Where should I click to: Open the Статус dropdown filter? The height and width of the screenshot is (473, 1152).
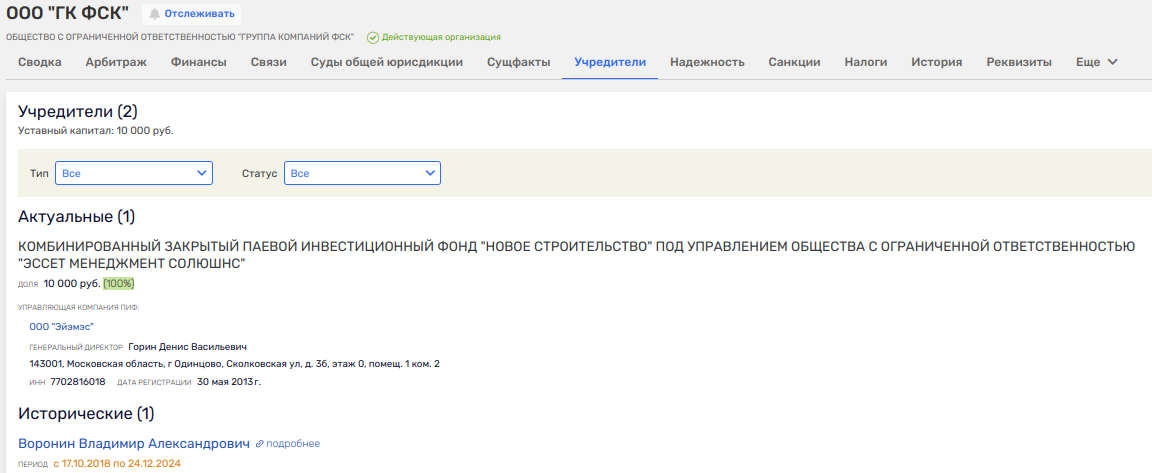[x=362, y=173]
